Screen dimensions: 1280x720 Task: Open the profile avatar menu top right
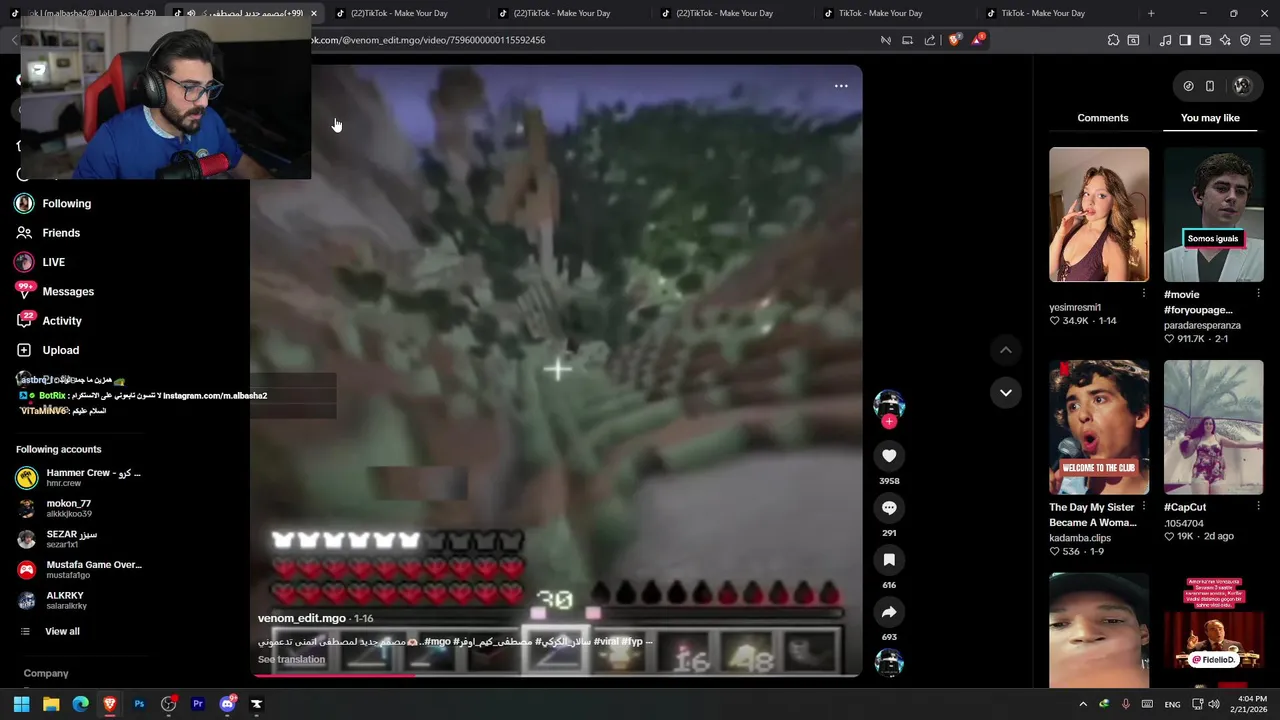[1242, 86]
